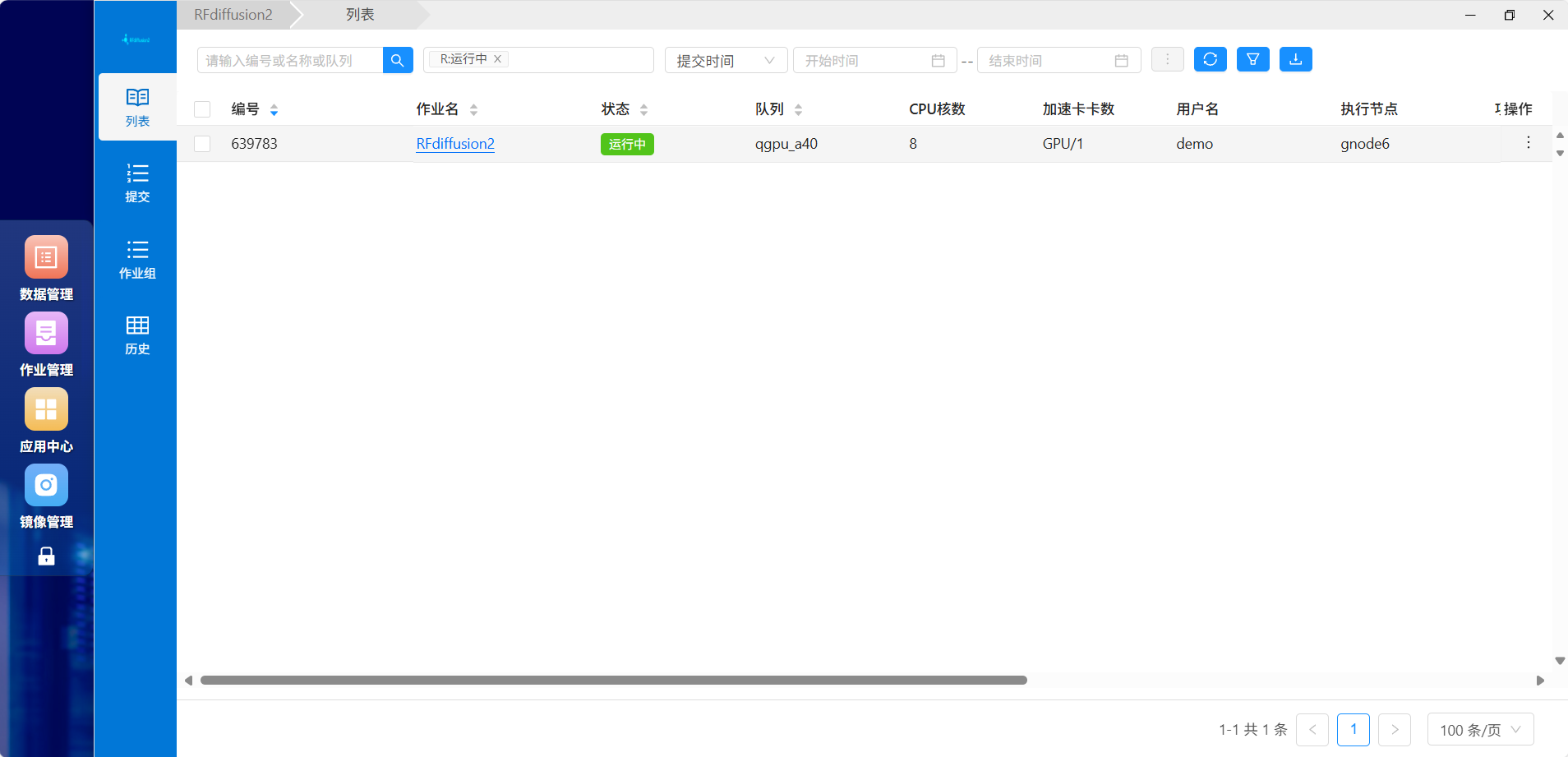Click the gnode6 node cell

tap(1364, 144)
